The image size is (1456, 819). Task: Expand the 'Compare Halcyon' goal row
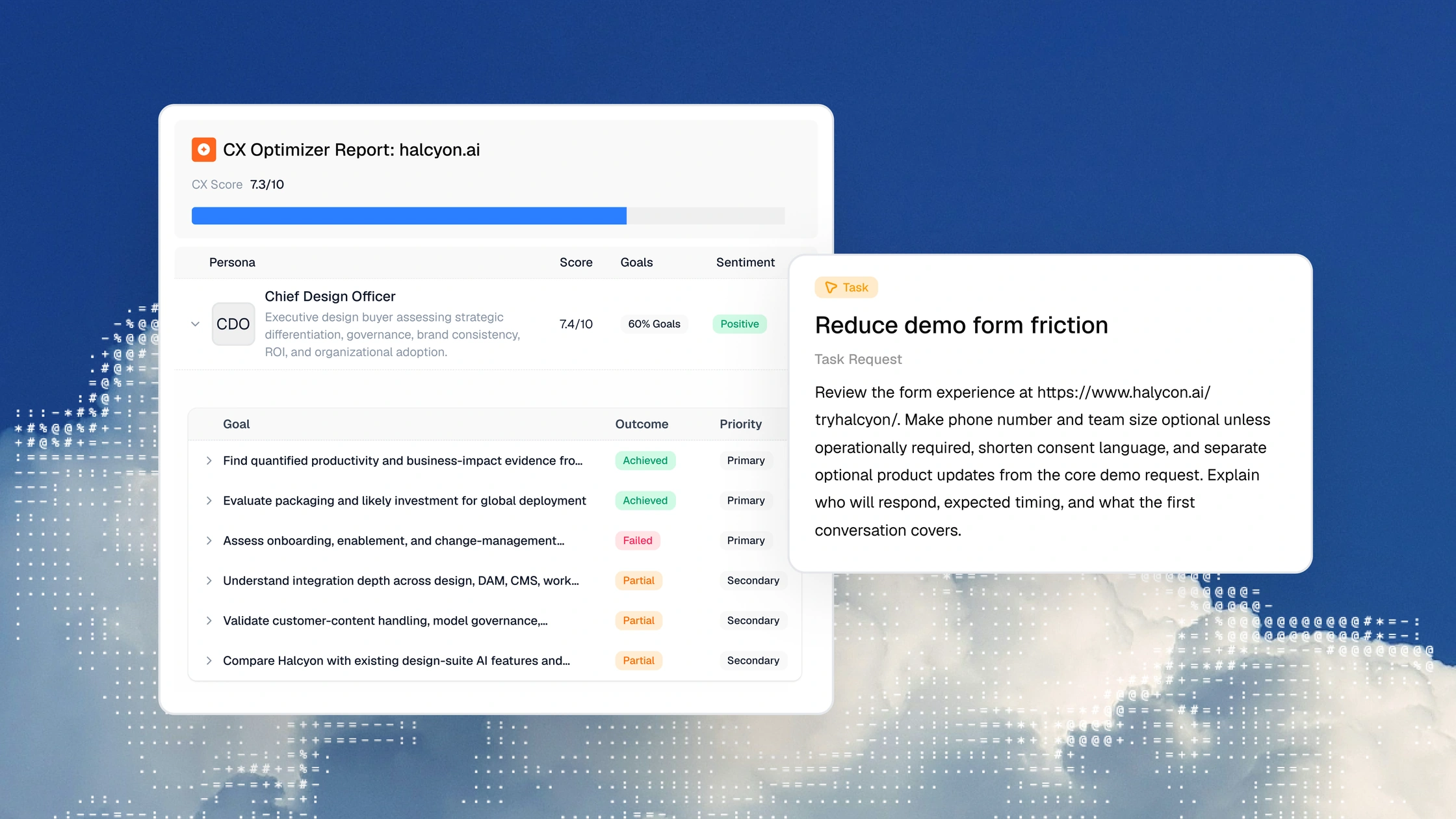pos(209,660)
